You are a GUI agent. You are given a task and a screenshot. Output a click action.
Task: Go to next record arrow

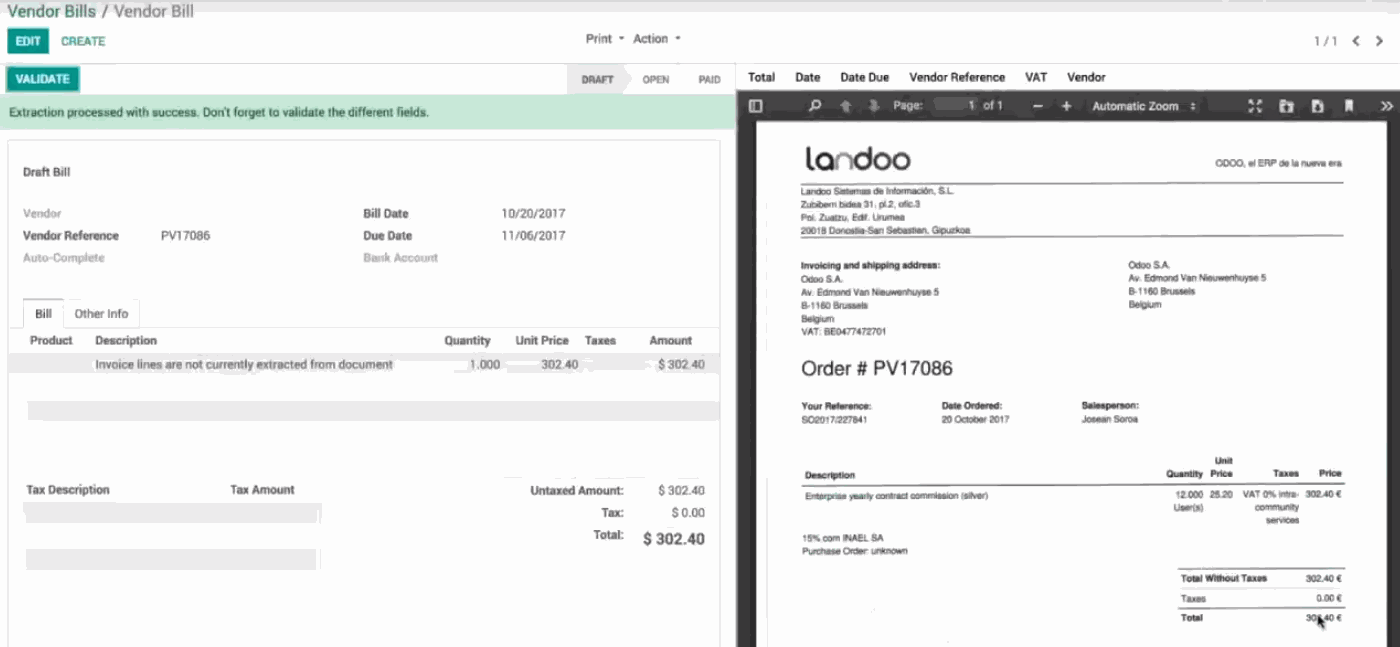pyautogui.click(x=1381, y=41)
